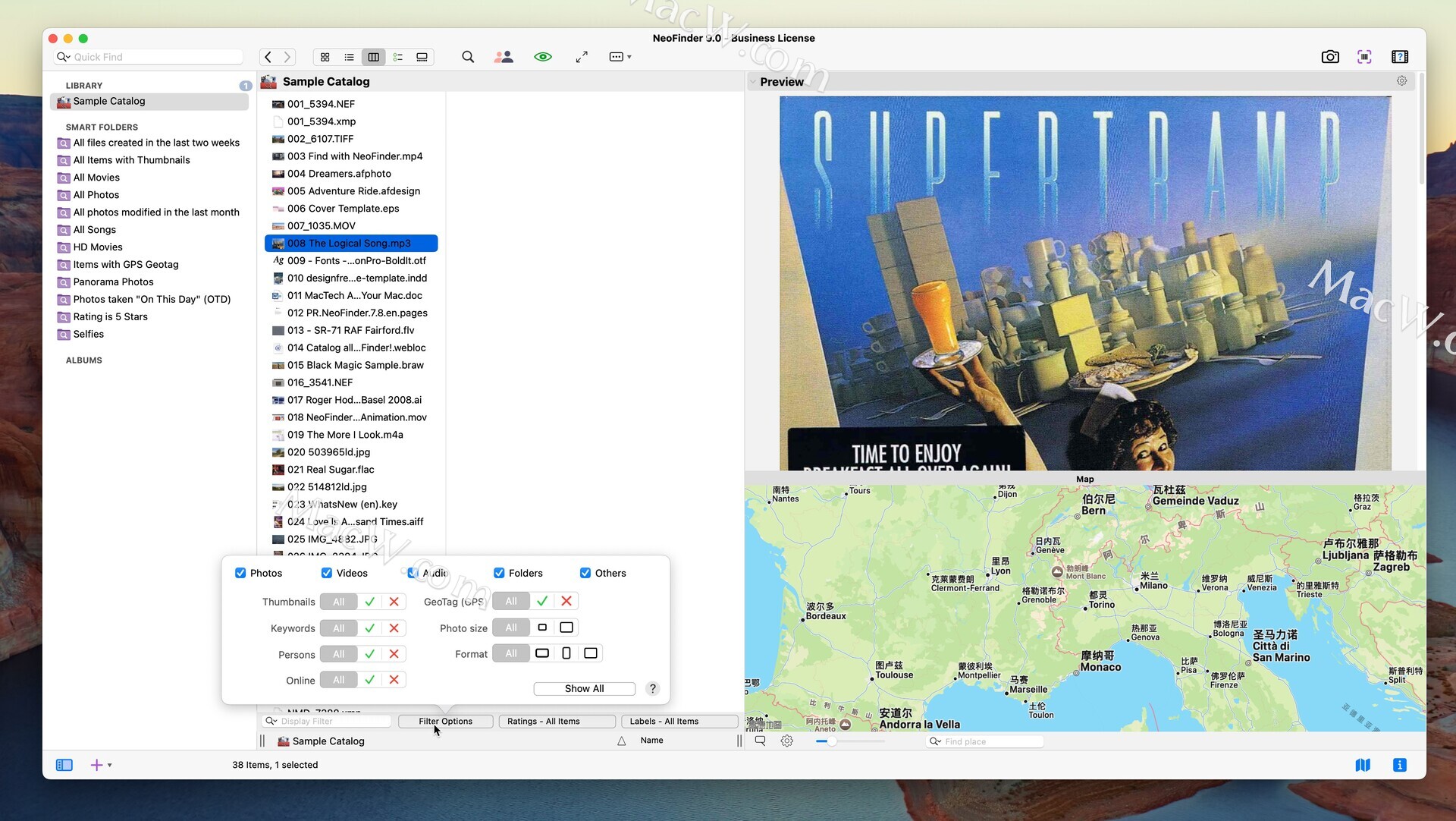Click the Persons icon in toolbar
This screenshot has width=1456, height=821.
click(504, 57)
